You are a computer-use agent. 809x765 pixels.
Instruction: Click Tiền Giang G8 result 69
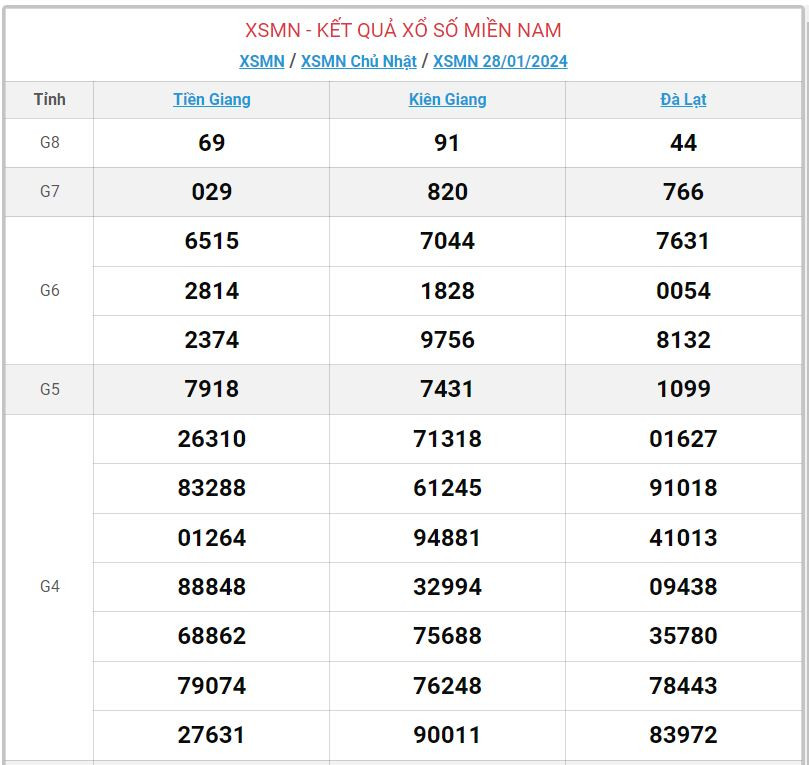211,143
